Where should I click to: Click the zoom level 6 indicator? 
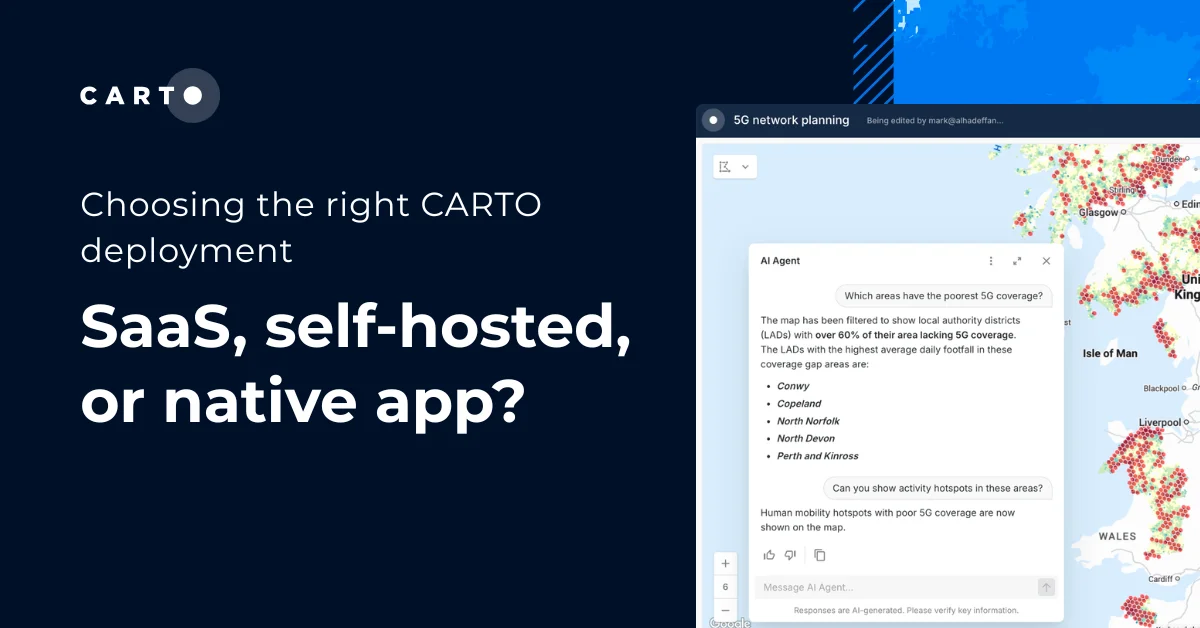725,586
